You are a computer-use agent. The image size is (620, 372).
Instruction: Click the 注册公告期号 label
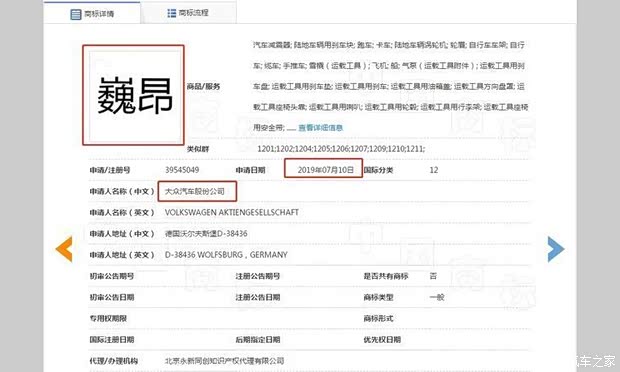point(258,276)
